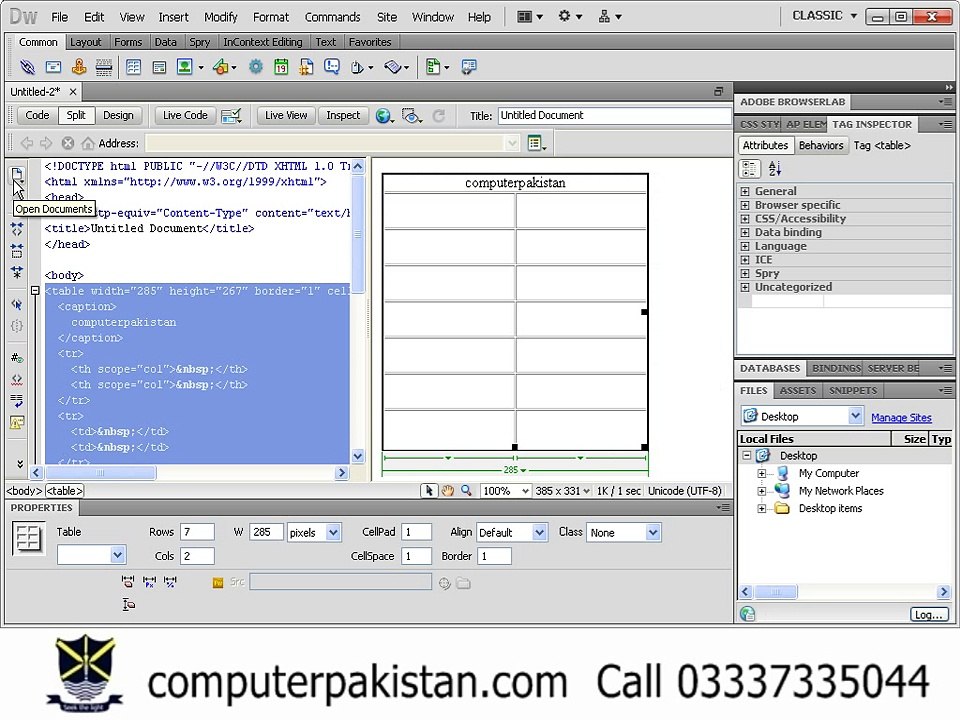Click the Tag Chooser icon
The height and width of the screenshot is (720, 960).
click(468, 67)
